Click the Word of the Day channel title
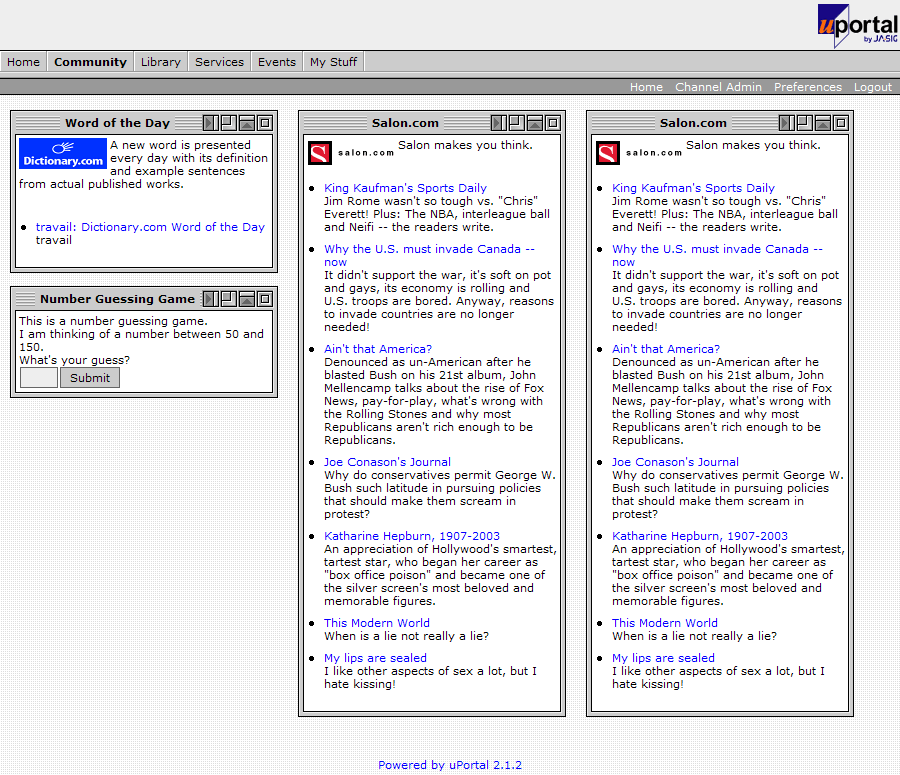900x775 pixels. point(118,123)
